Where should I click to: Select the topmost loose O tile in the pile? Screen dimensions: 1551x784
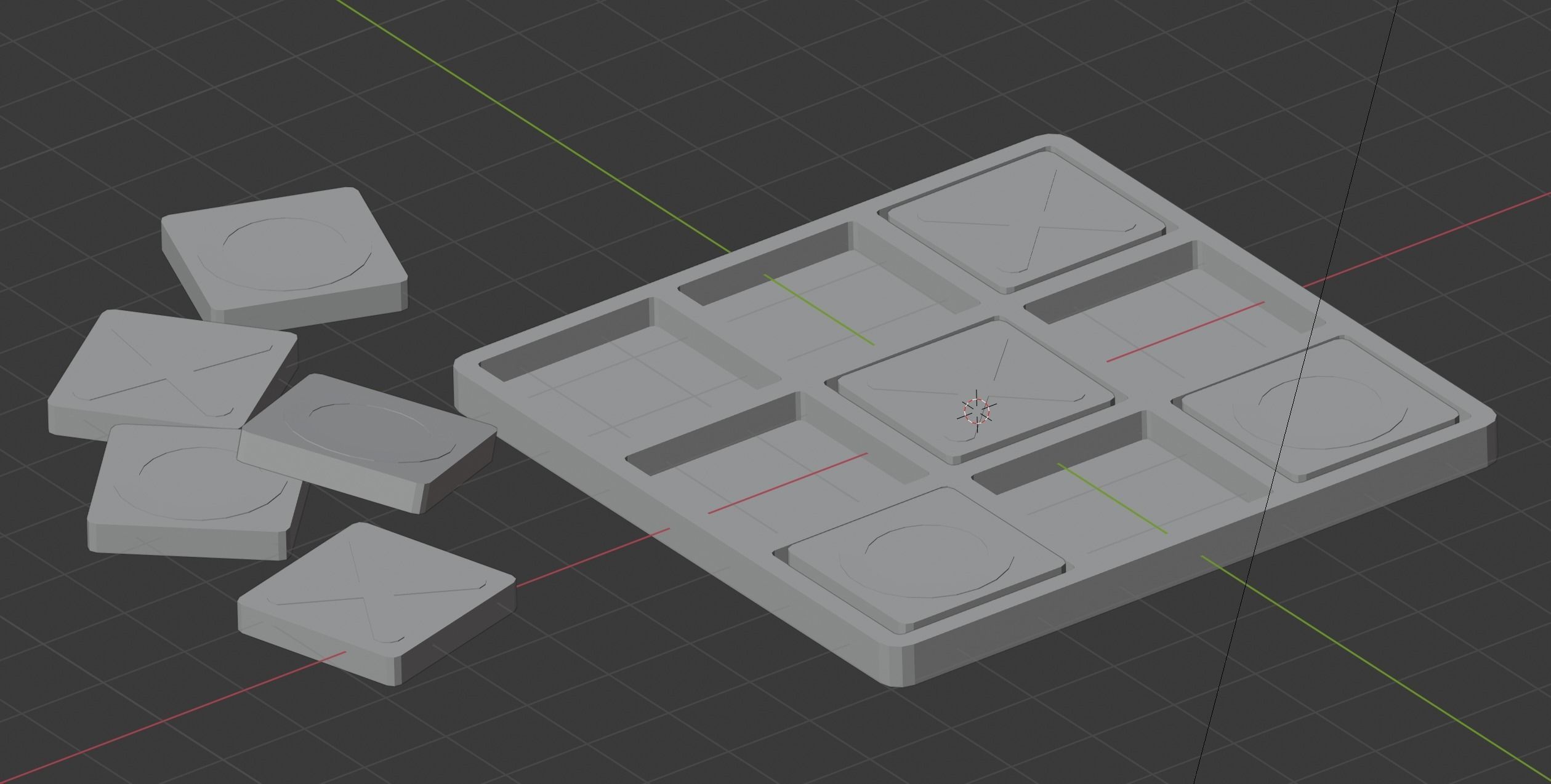284,257
